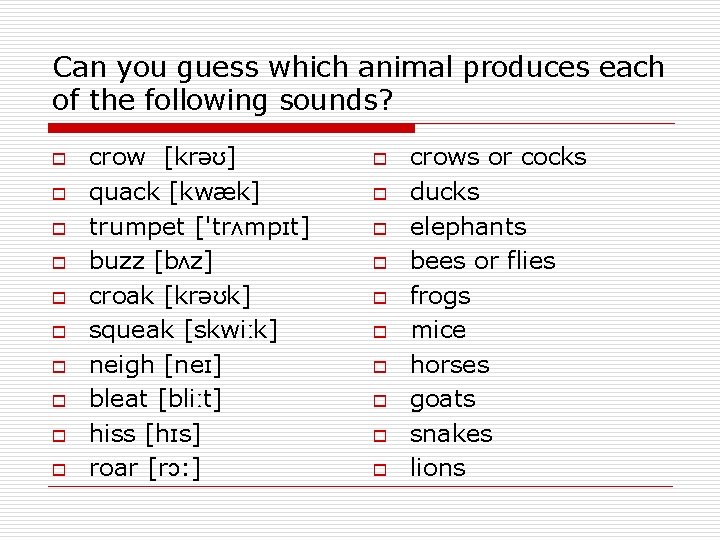720x540 pixels.
Task: Click the square bullet beside buzz
Action: coord(59,264)
